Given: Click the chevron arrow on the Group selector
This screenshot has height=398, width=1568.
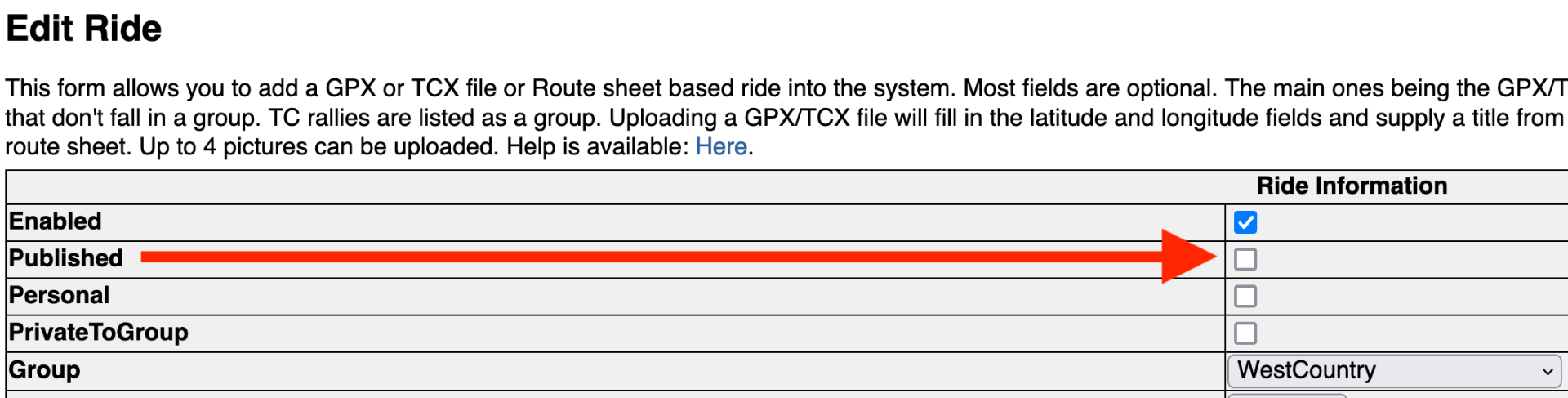Looking at the screenshot, I should pos(1547,372).
